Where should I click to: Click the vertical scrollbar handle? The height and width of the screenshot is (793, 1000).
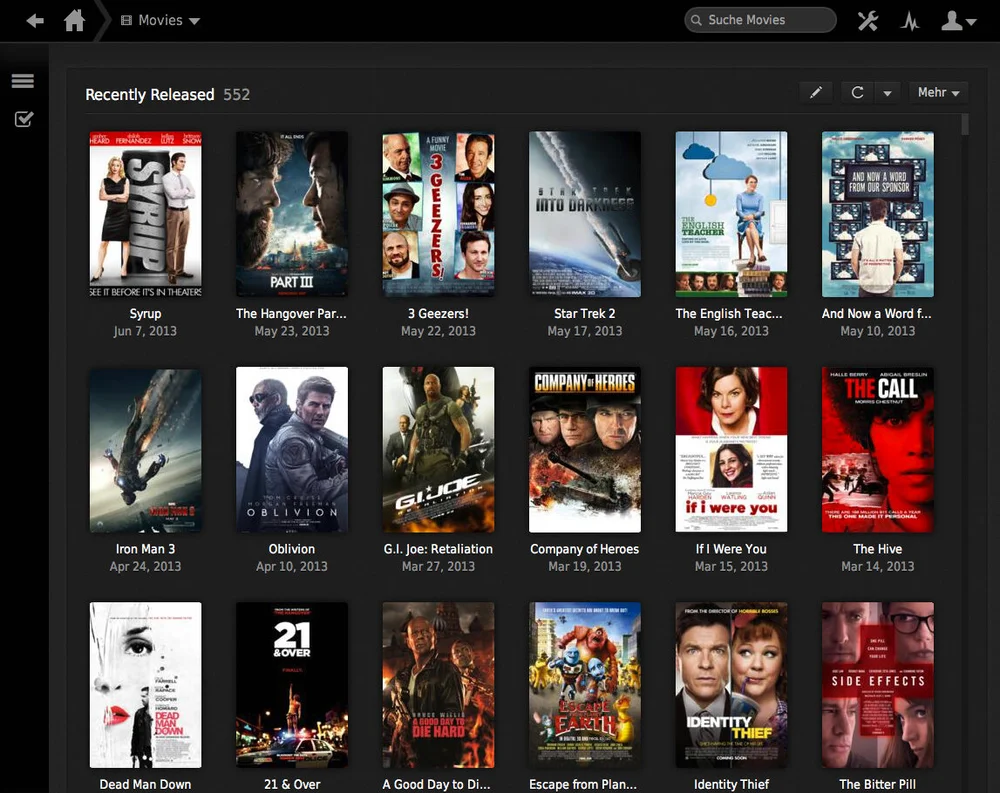pos(965,124)
